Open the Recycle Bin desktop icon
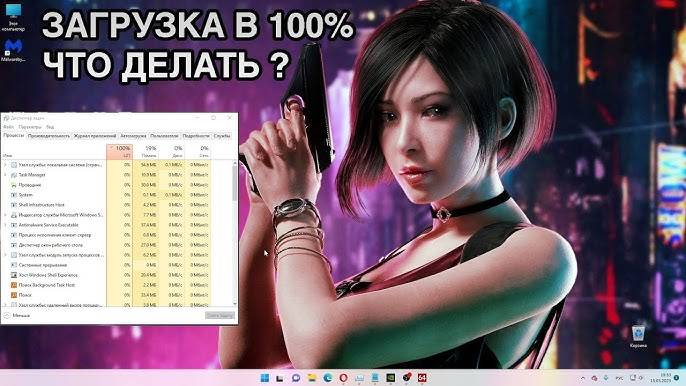 pos(638,337)
